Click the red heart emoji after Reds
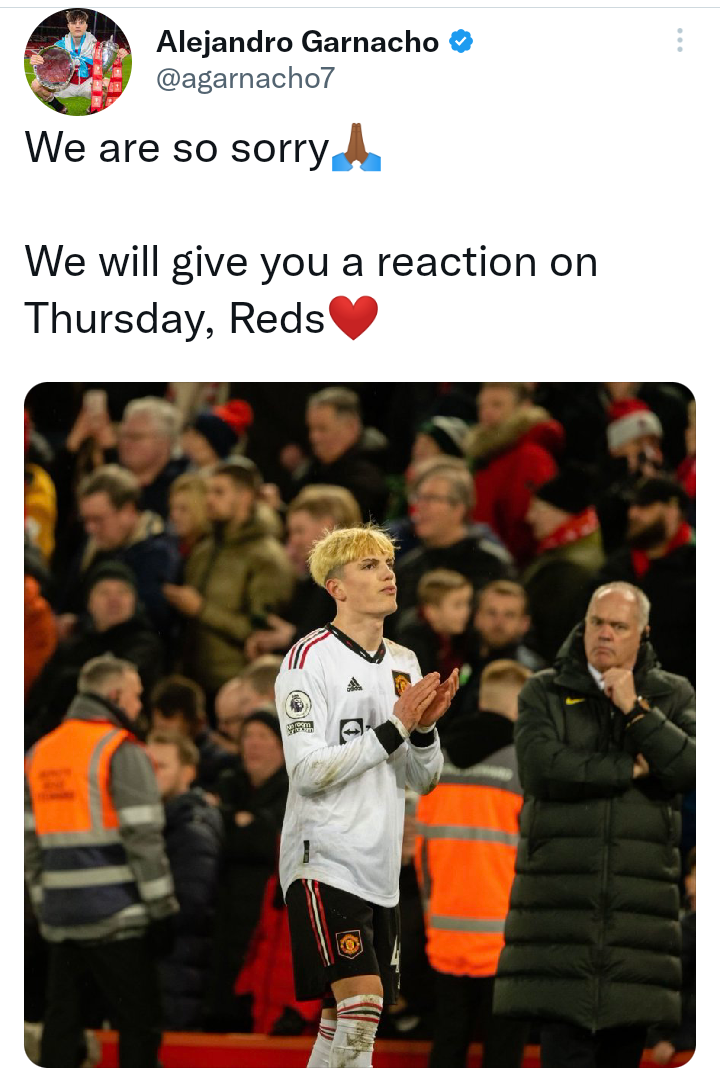The width and height of the screenshot is (720, 1083). coord(354,318)
